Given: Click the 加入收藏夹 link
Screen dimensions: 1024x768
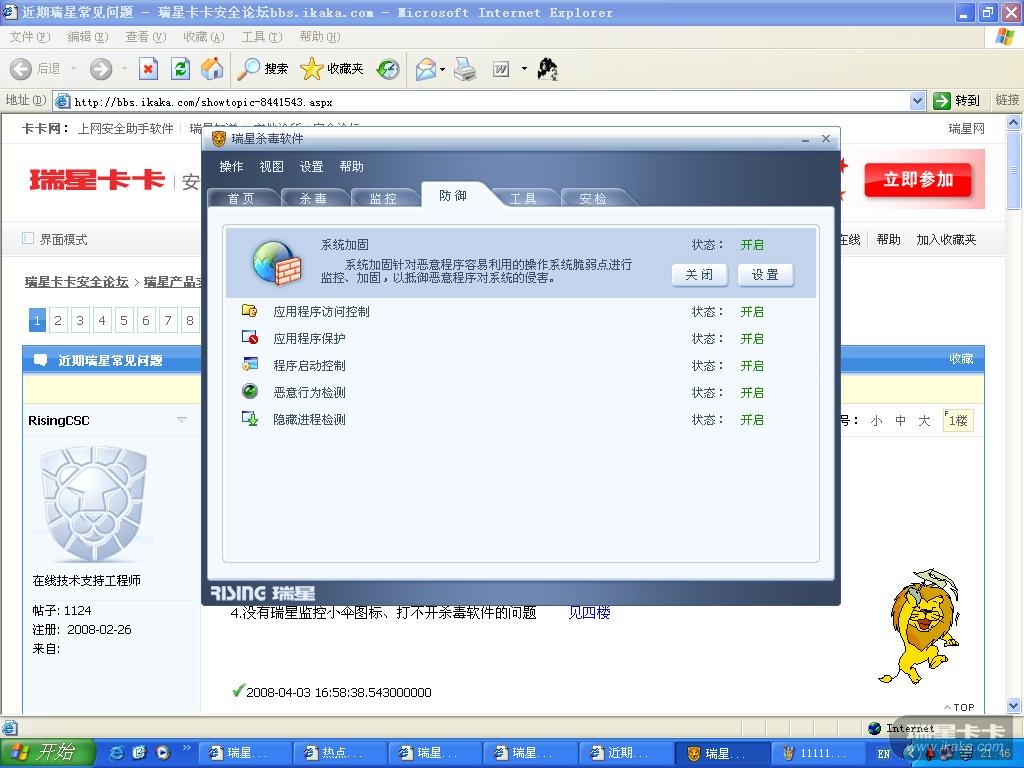Looking at the screenshot, I should click(x=946, y=240).
